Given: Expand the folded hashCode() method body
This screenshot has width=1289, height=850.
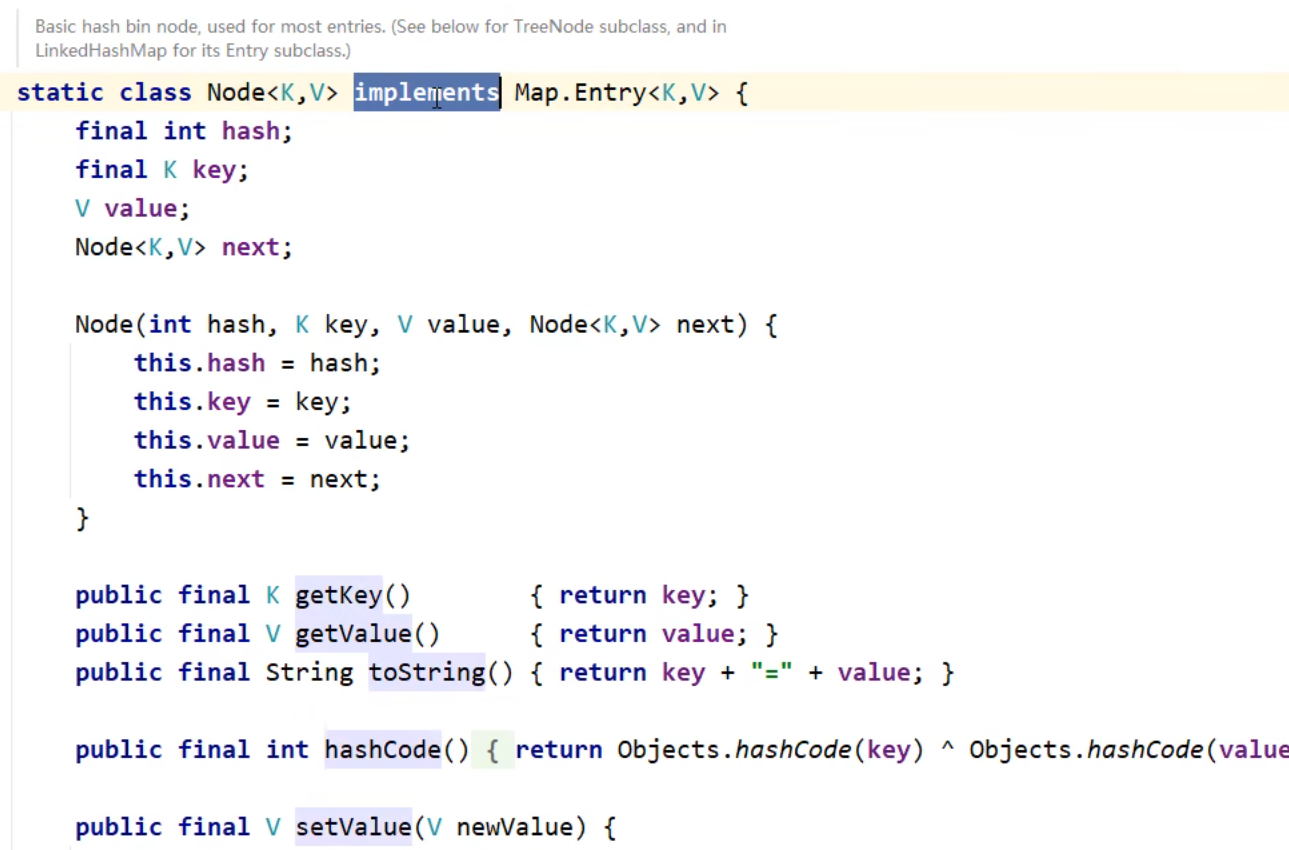Looking at the screenshot, I should pyautogui.click(x=492, y=750).
